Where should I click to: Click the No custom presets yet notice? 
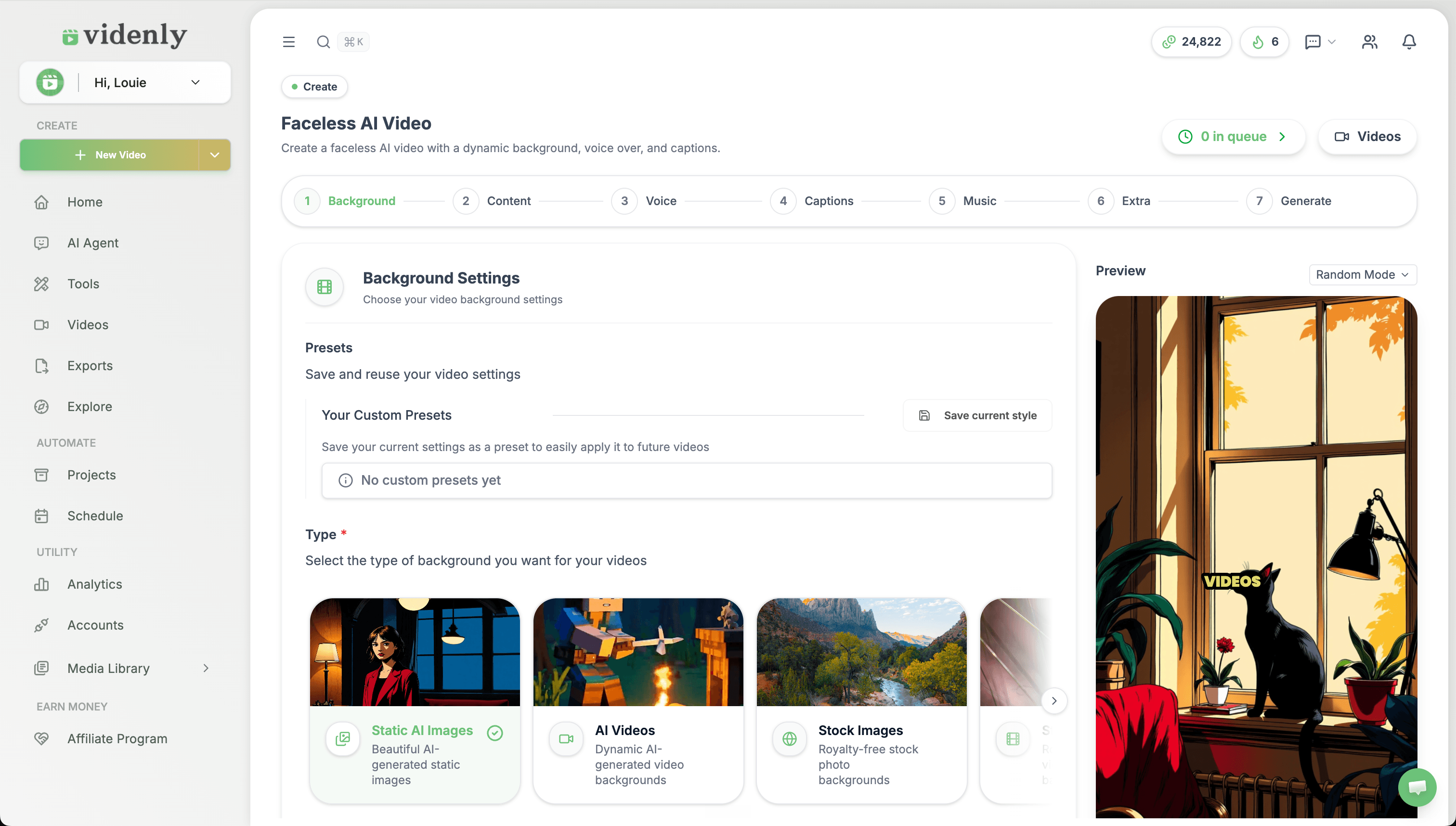tap(687, 480)
